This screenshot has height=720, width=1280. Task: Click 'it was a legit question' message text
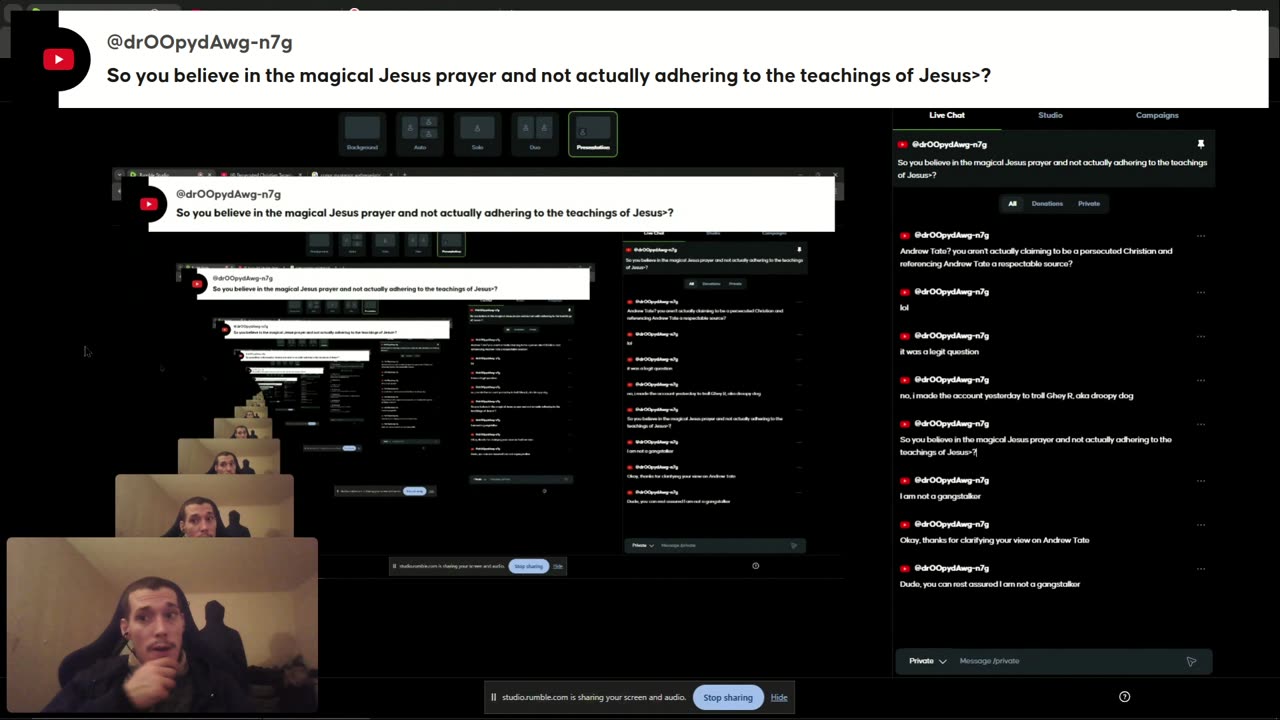pyautogui.click(x=939, y=352)
